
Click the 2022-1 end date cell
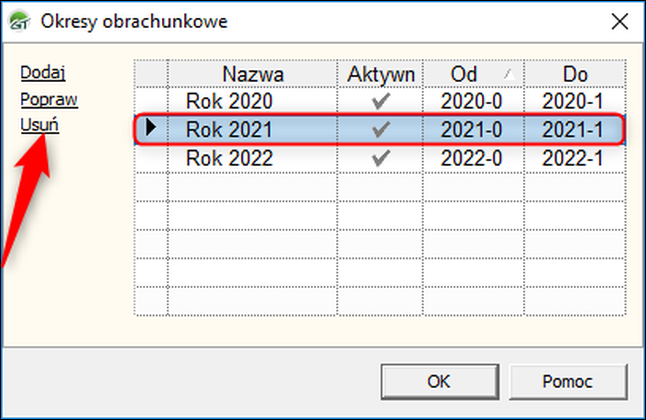pyautogui.click(x=573, y=158)
